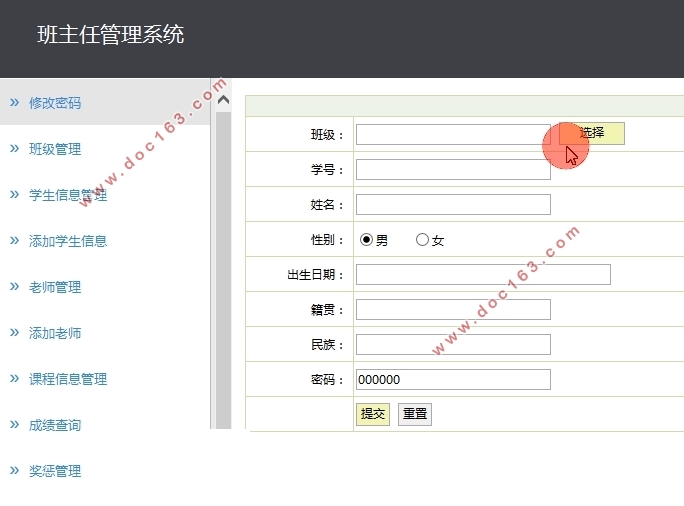Open the 修改密码 menu item
Viewport: 684px width, 506px height.
[x=55, y=103]
